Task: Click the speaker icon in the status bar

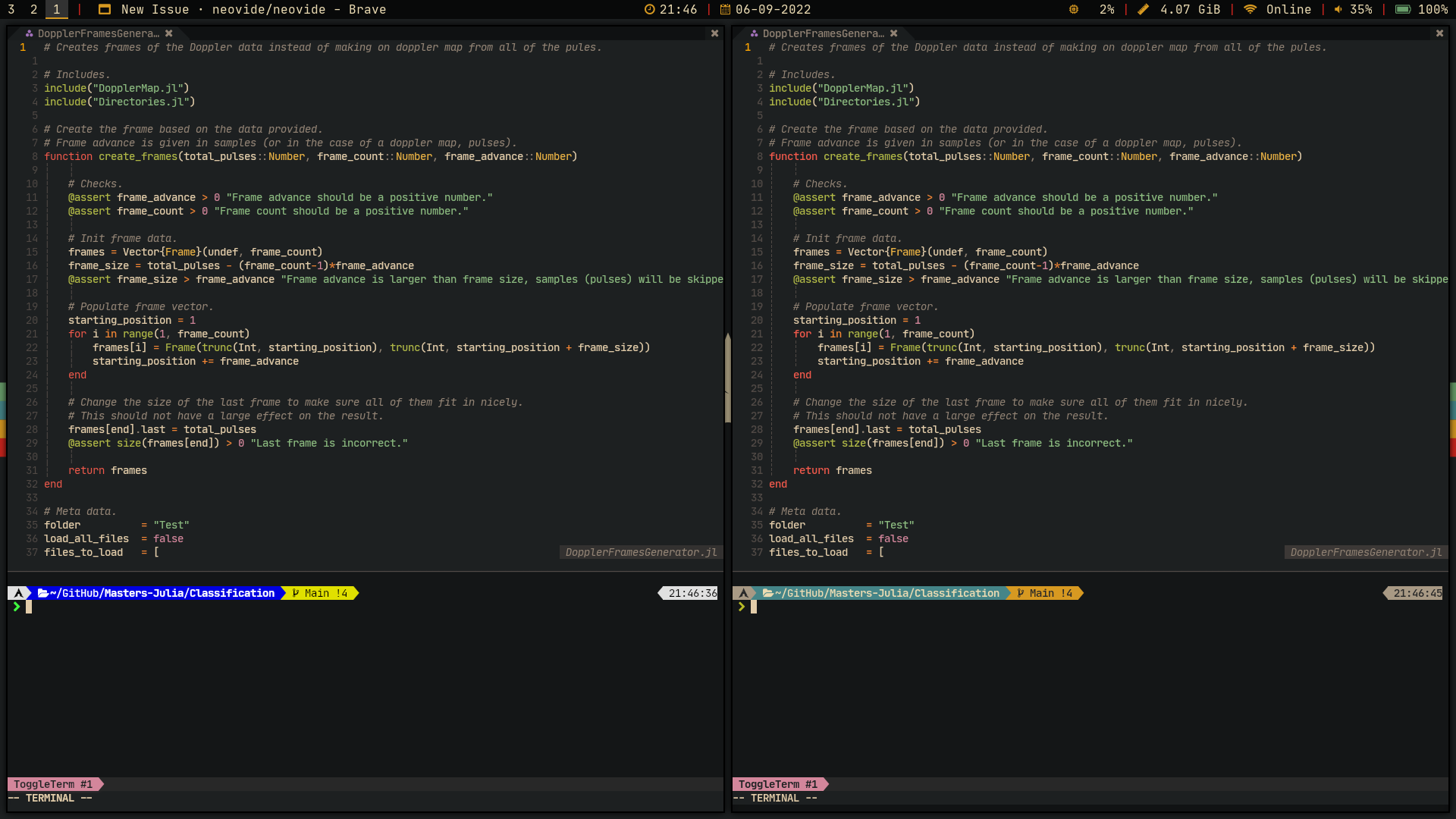Action: [x=1337, y=10]
